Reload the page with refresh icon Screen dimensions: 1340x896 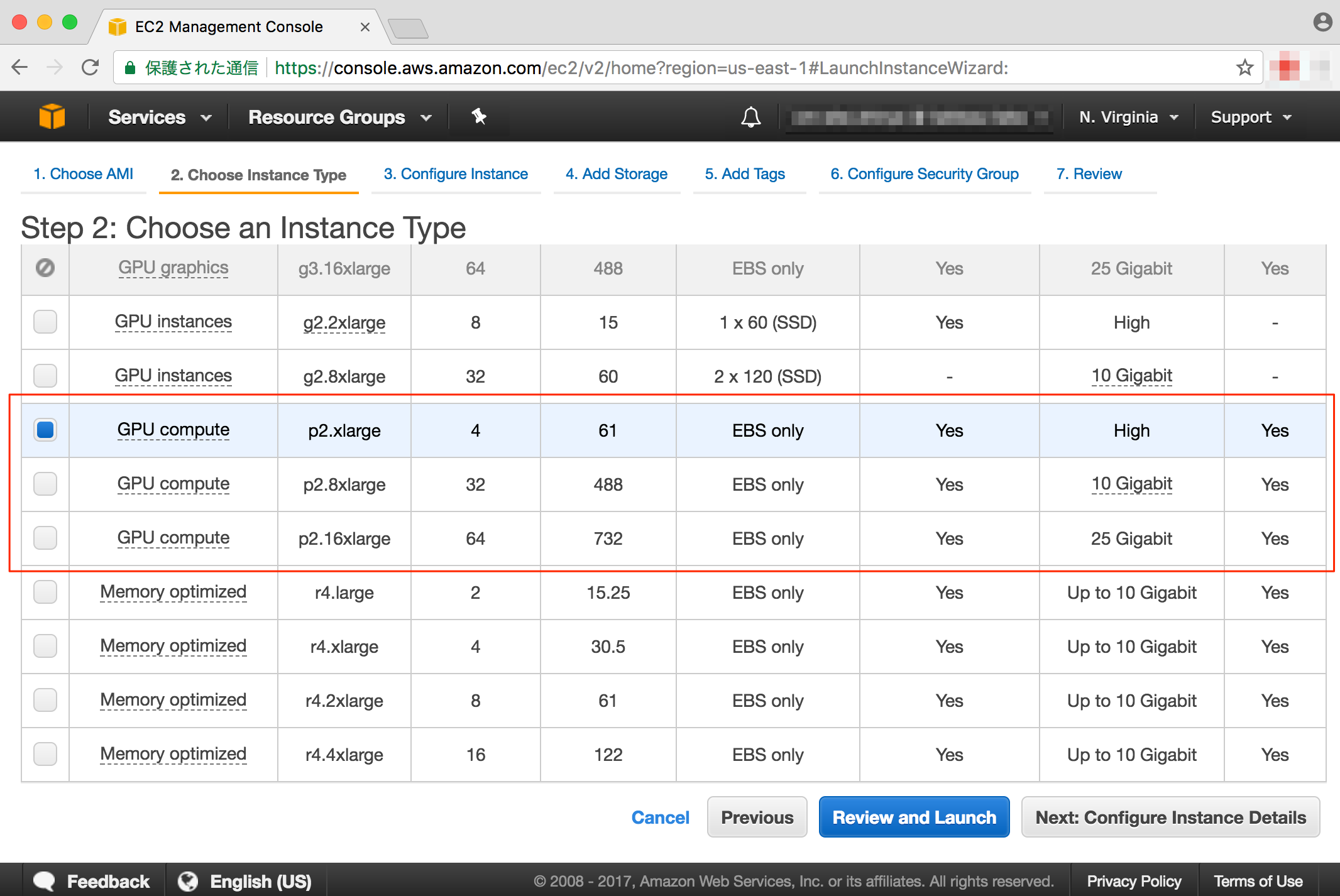[x=91, y=67]
